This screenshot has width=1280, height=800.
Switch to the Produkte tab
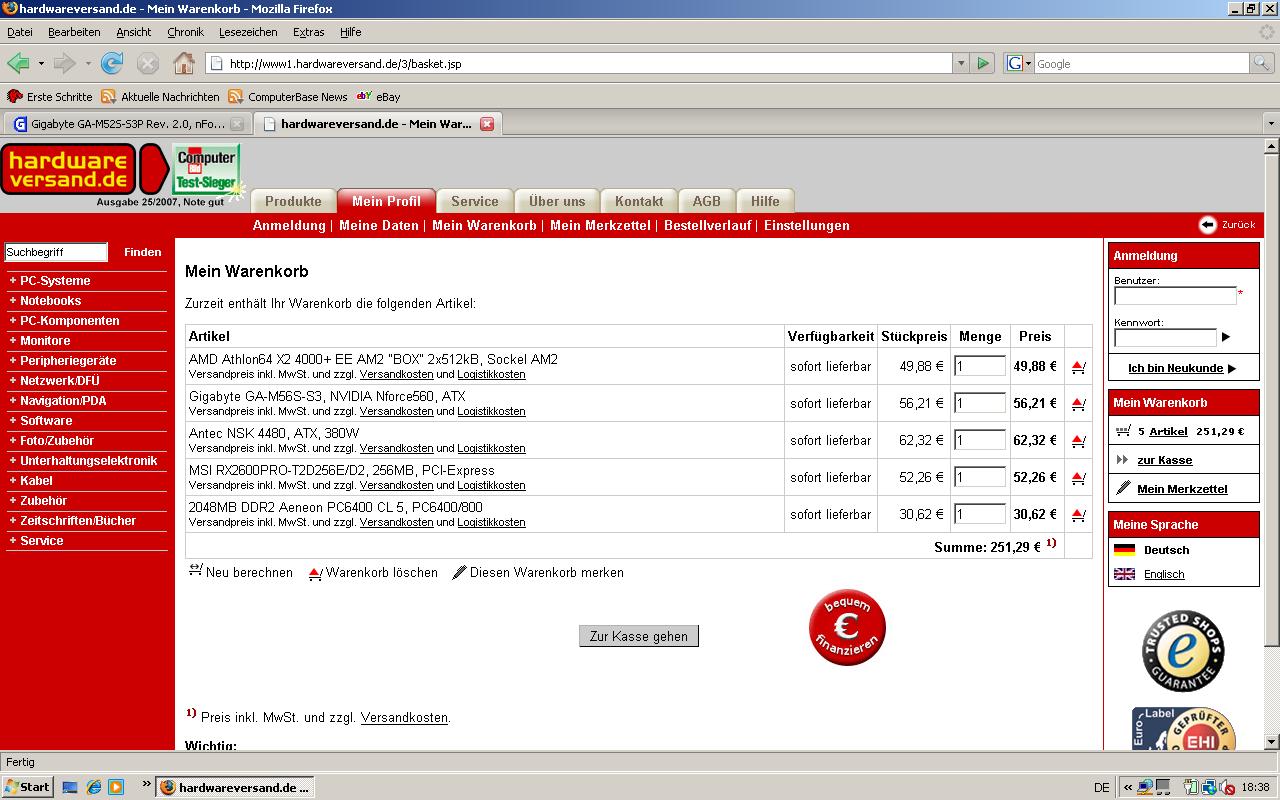point(293,201)
